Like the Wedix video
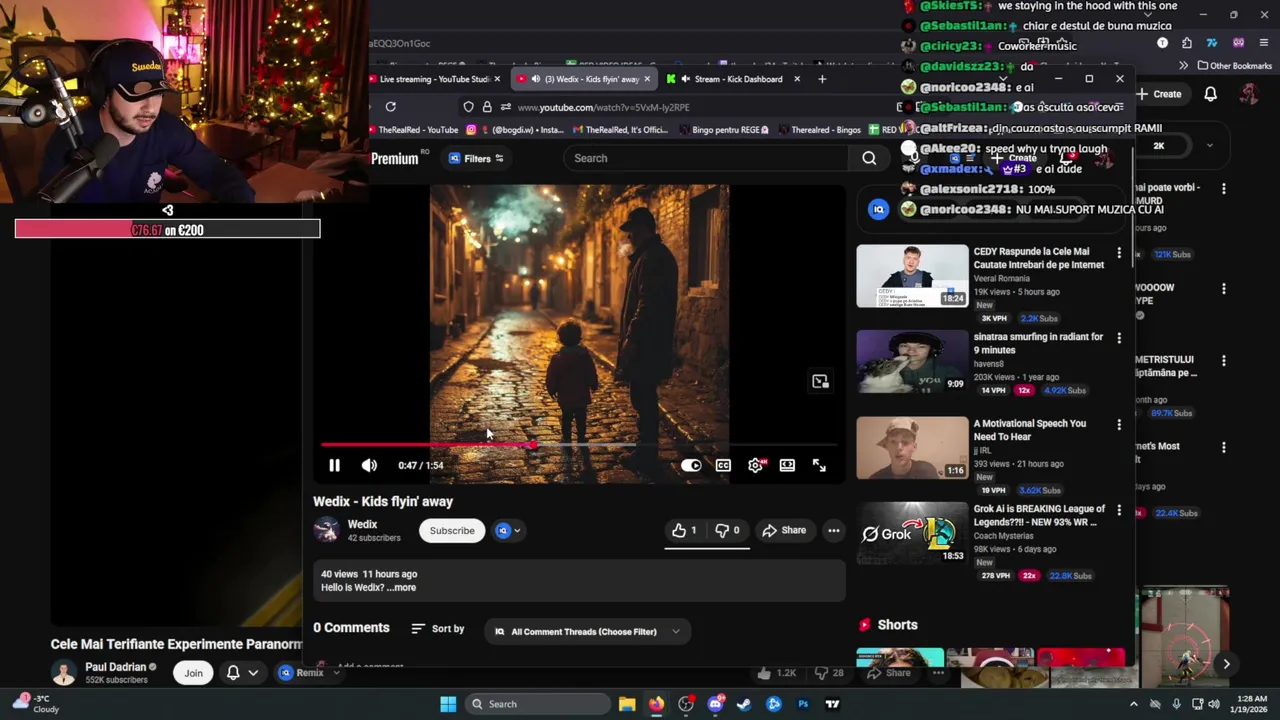Viewport: 1280px width, 720px height. (684, 530)
